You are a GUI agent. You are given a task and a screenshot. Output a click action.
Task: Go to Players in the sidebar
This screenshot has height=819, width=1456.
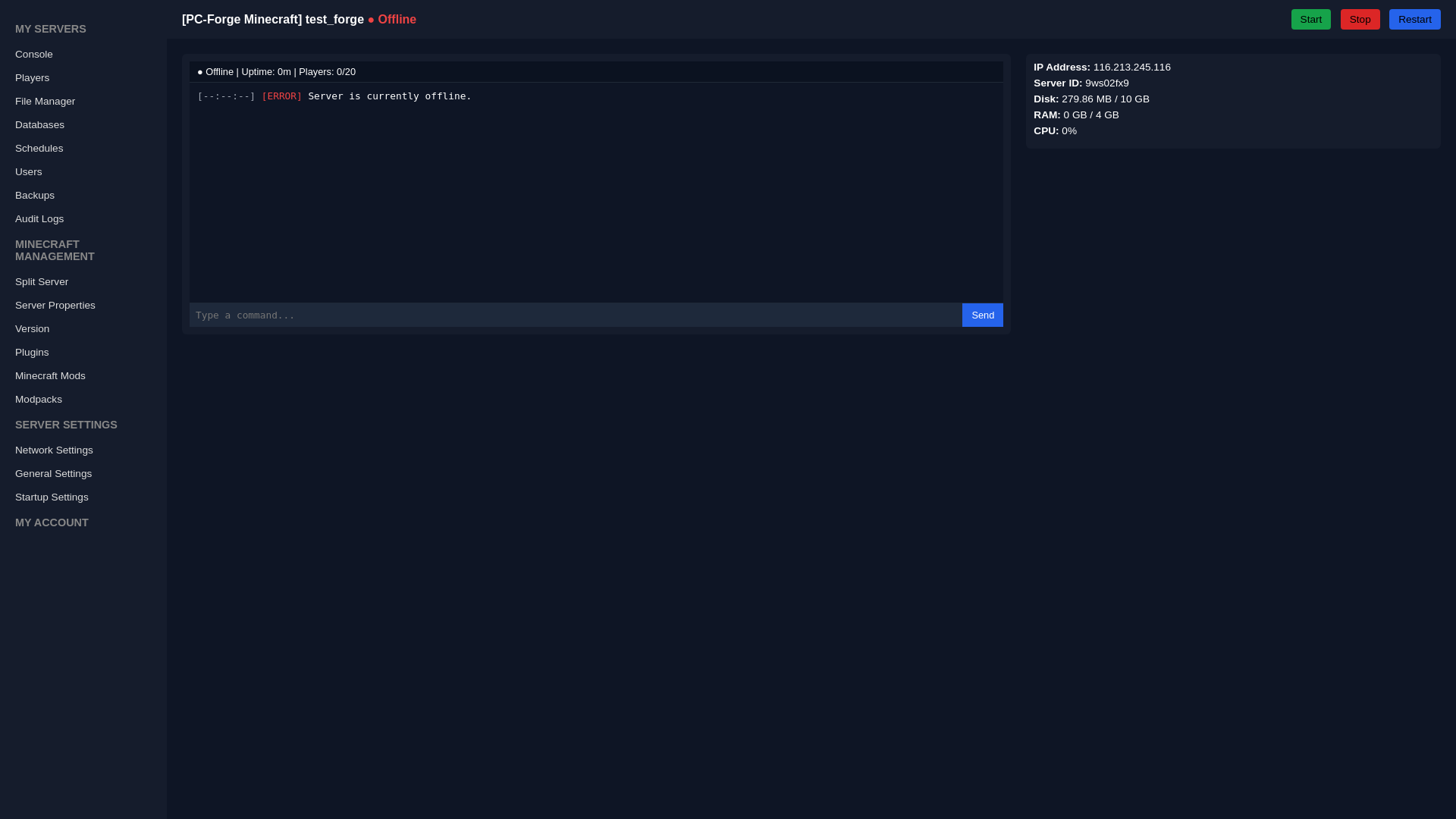pyautogui.click(x=32, y=78)
